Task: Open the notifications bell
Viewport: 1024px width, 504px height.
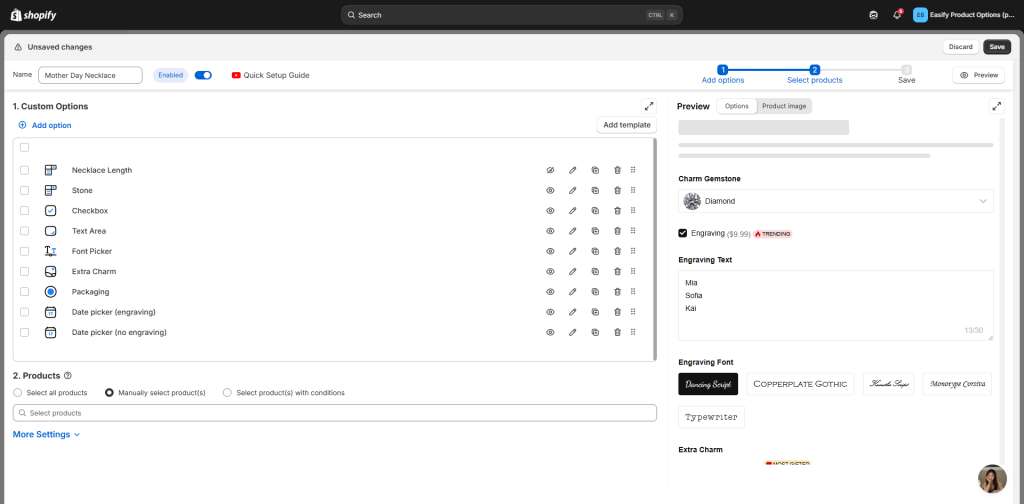Action: (x=897, y=15)
